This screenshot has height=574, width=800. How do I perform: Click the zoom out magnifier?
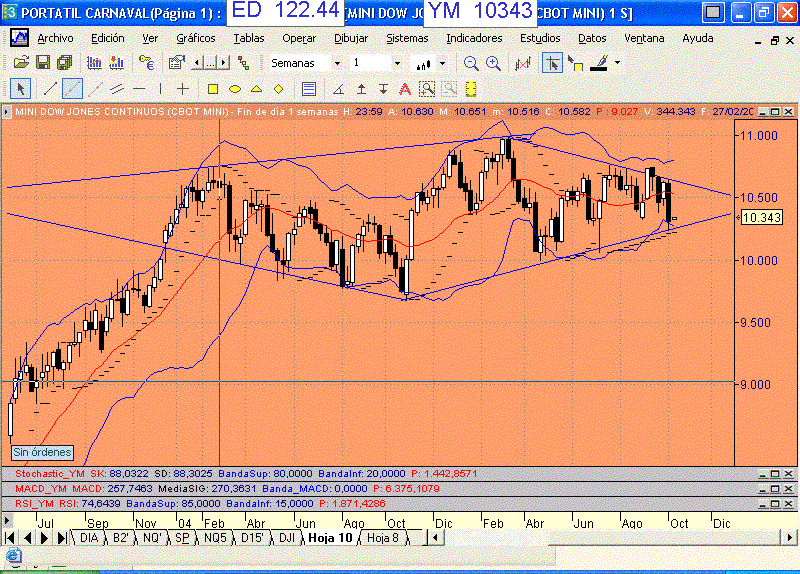(x=471, y=62)
